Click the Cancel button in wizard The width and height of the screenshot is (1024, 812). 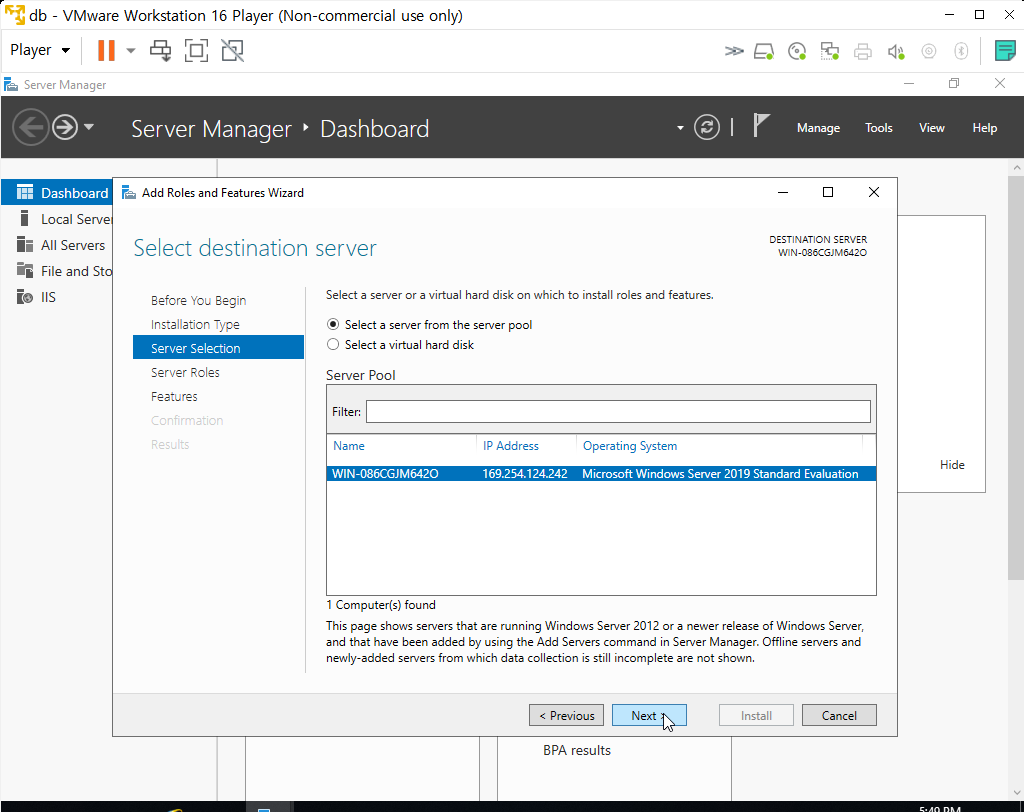coord(839,715)
